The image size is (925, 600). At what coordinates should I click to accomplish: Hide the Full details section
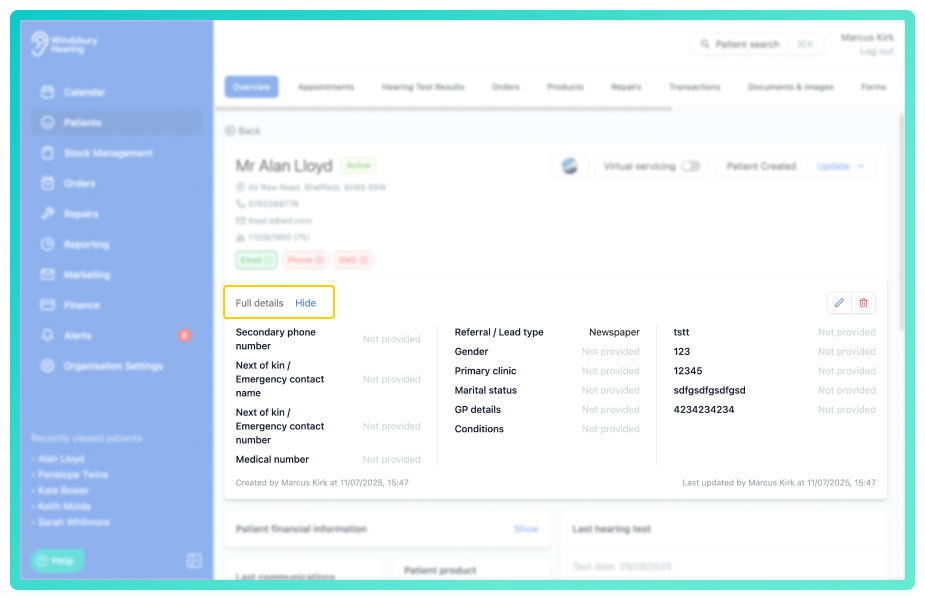point(306,303)
